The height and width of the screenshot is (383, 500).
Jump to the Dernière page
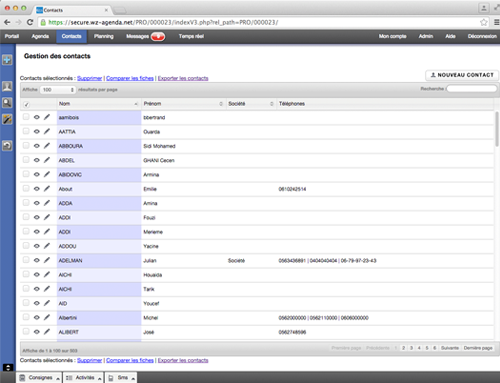[478, 348]
